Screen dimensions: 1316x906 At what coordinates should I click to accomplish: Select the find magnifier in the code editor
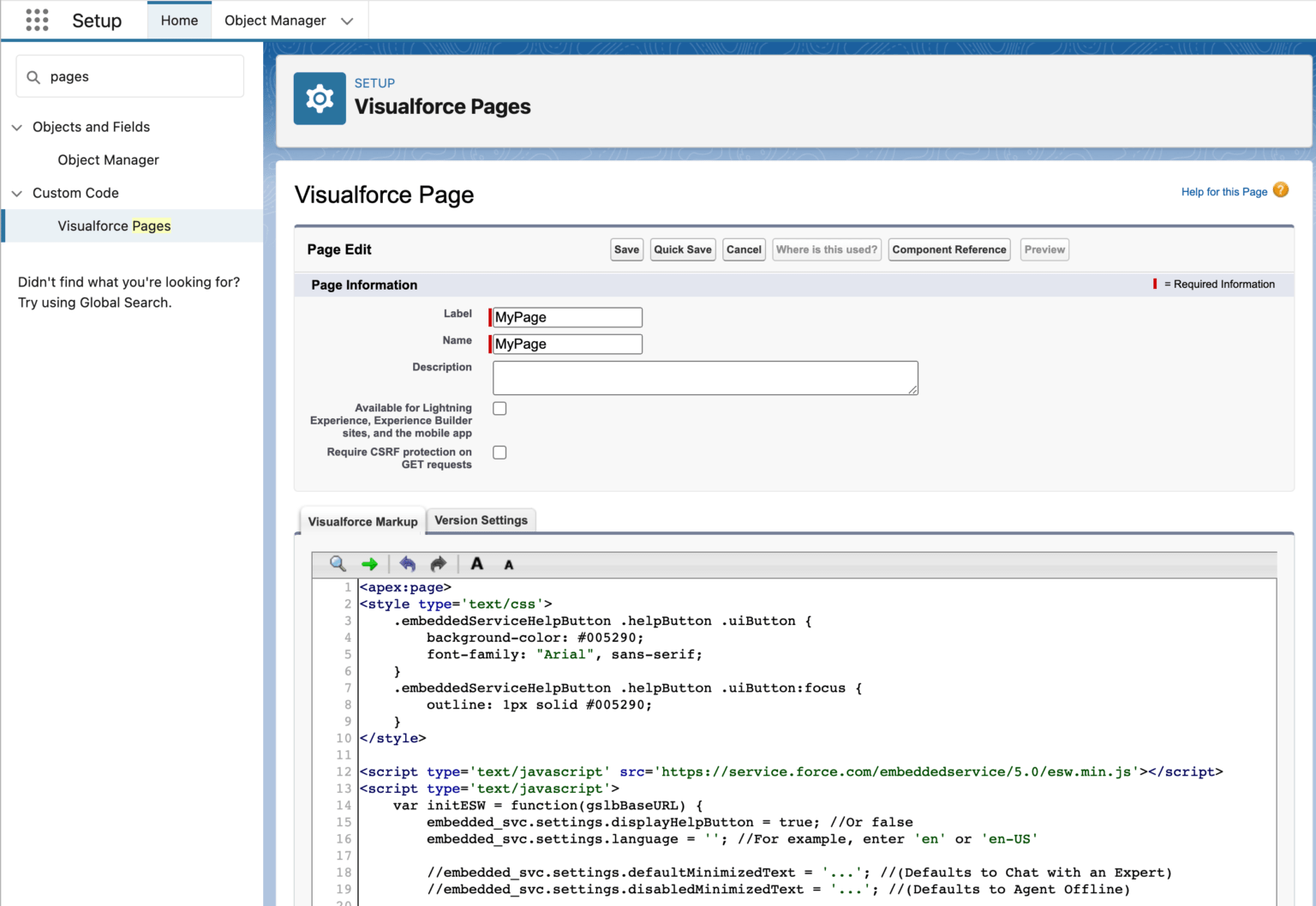pyautogui.click(x=337, y=564)
